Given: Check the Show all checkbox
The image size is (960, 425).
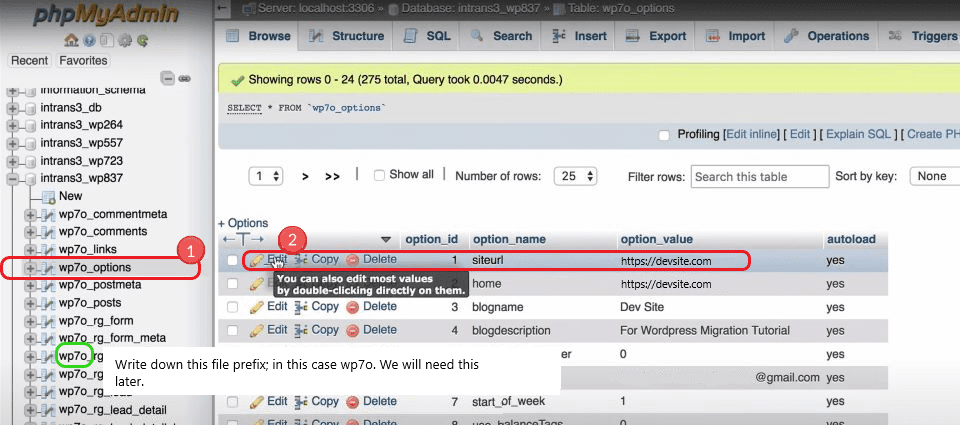Looking at the screenshot, I should (x=379, y=175).
